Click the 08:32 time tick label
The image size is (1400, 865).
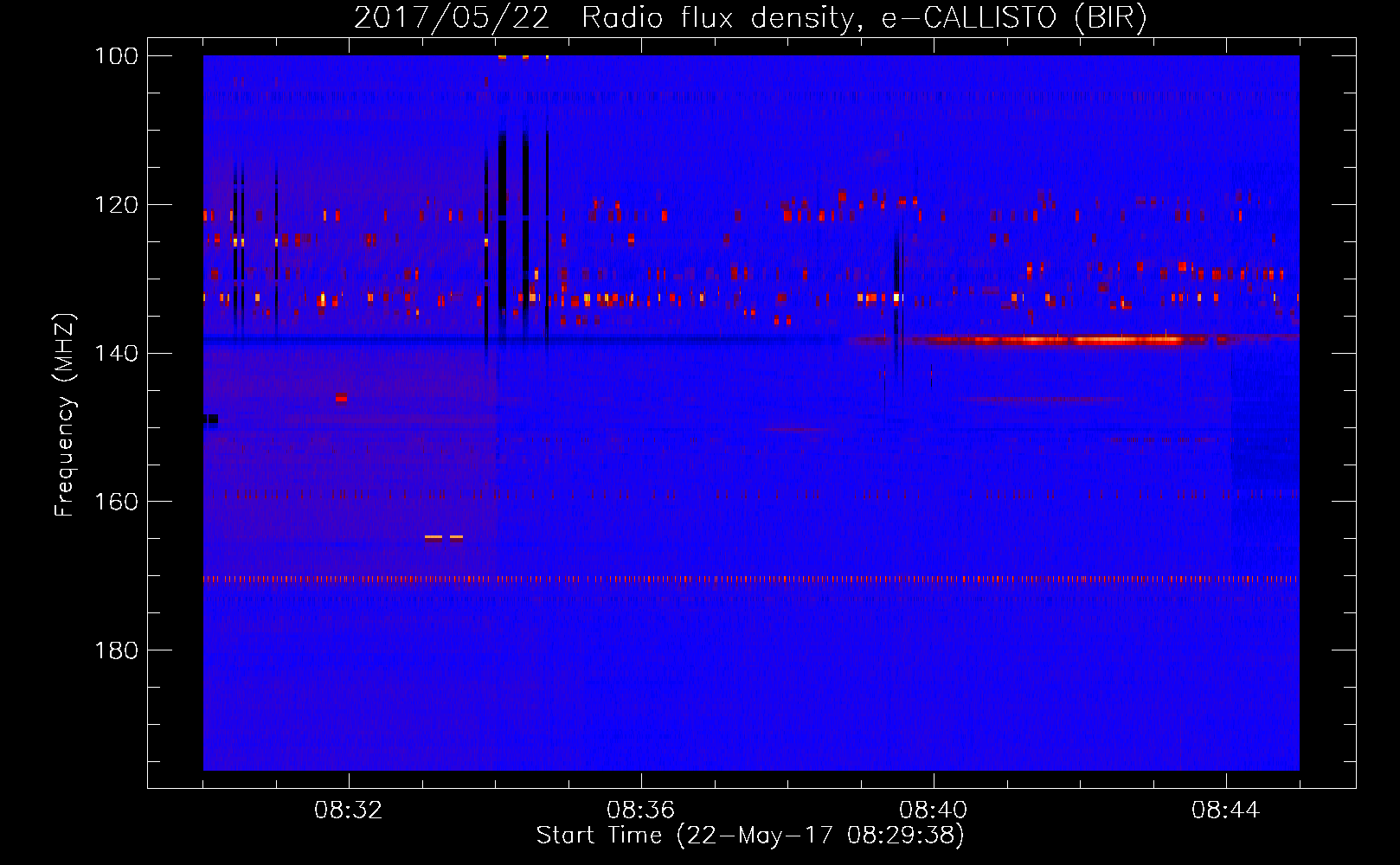coord(349,811)
